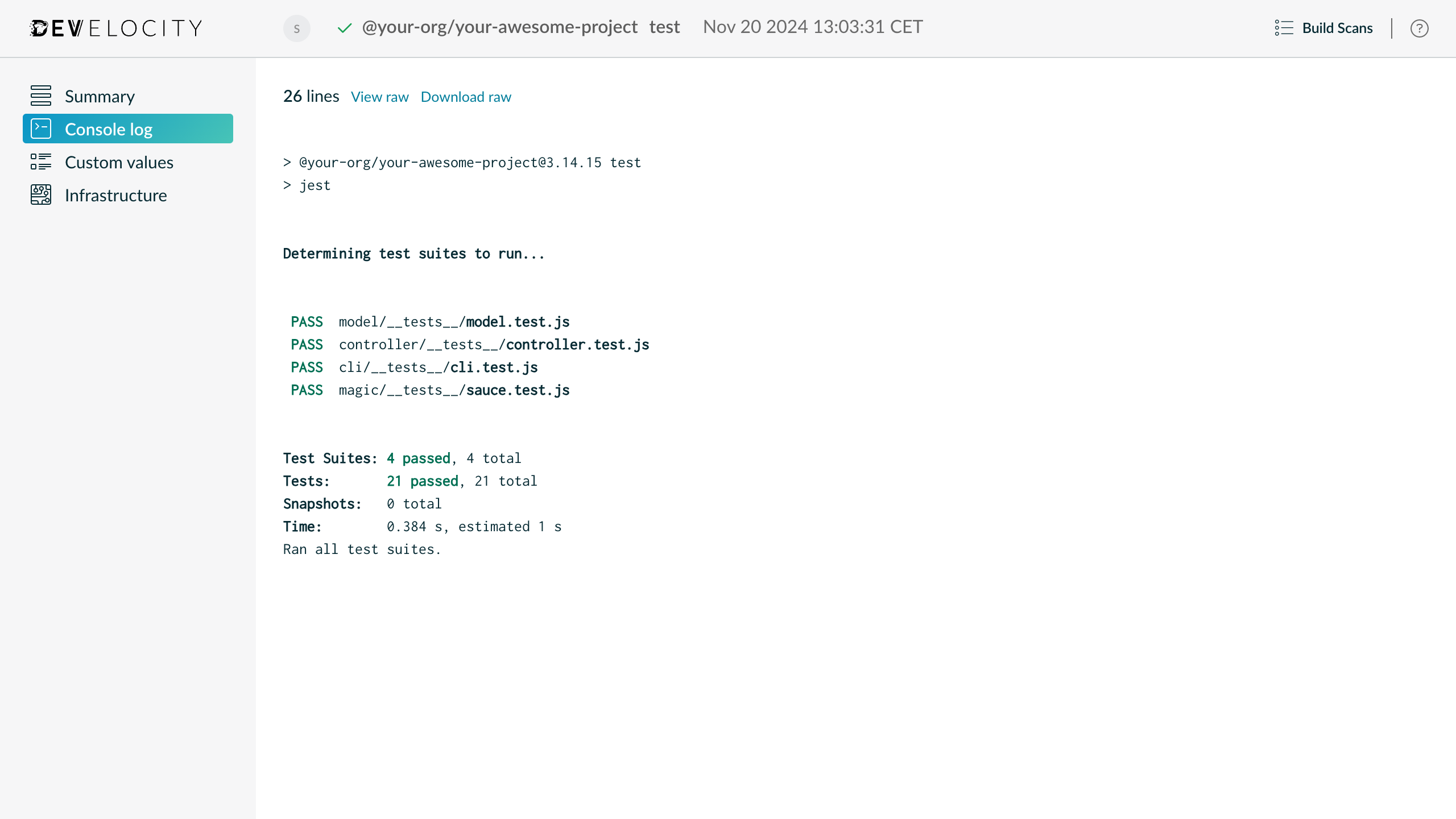Open the View raw link
Viewport: 1456px width, 819px height.
[380, 97]
